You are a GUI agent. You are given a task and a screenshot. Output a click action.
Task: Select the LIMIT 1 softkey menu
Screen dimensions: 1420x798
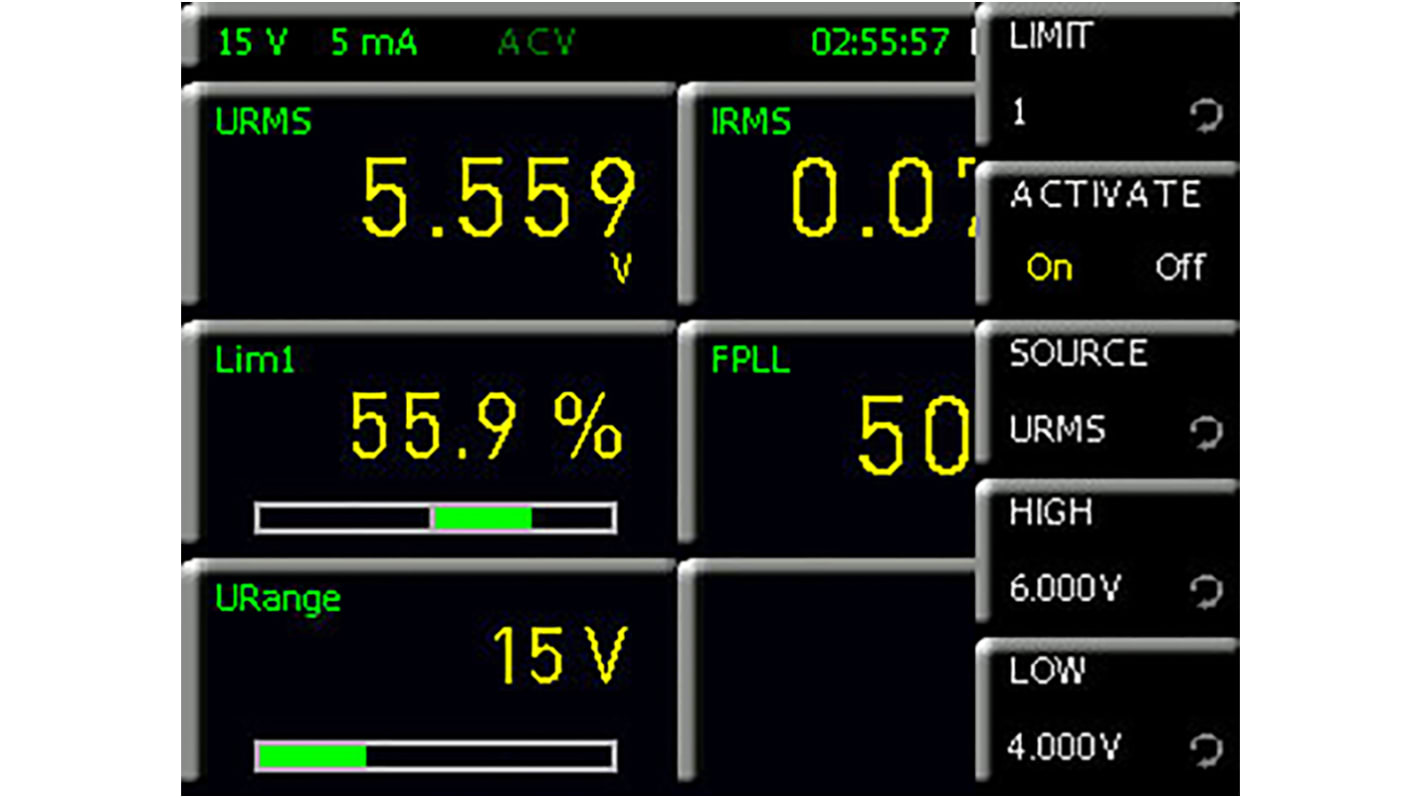(1108, 75)
